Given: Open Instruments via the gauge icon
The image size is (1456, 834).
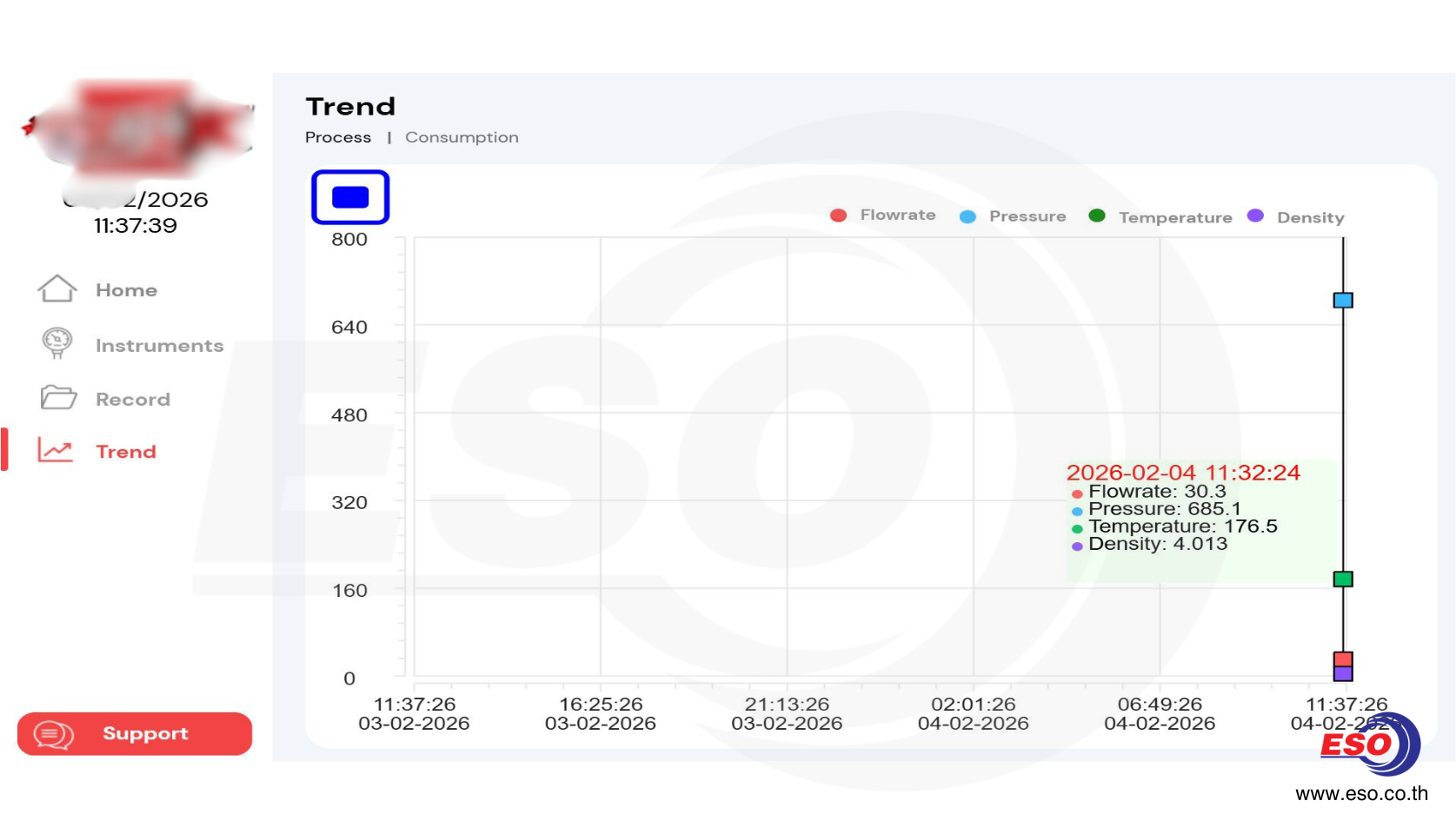Looking at the screenshot, I should pos(57,343).
